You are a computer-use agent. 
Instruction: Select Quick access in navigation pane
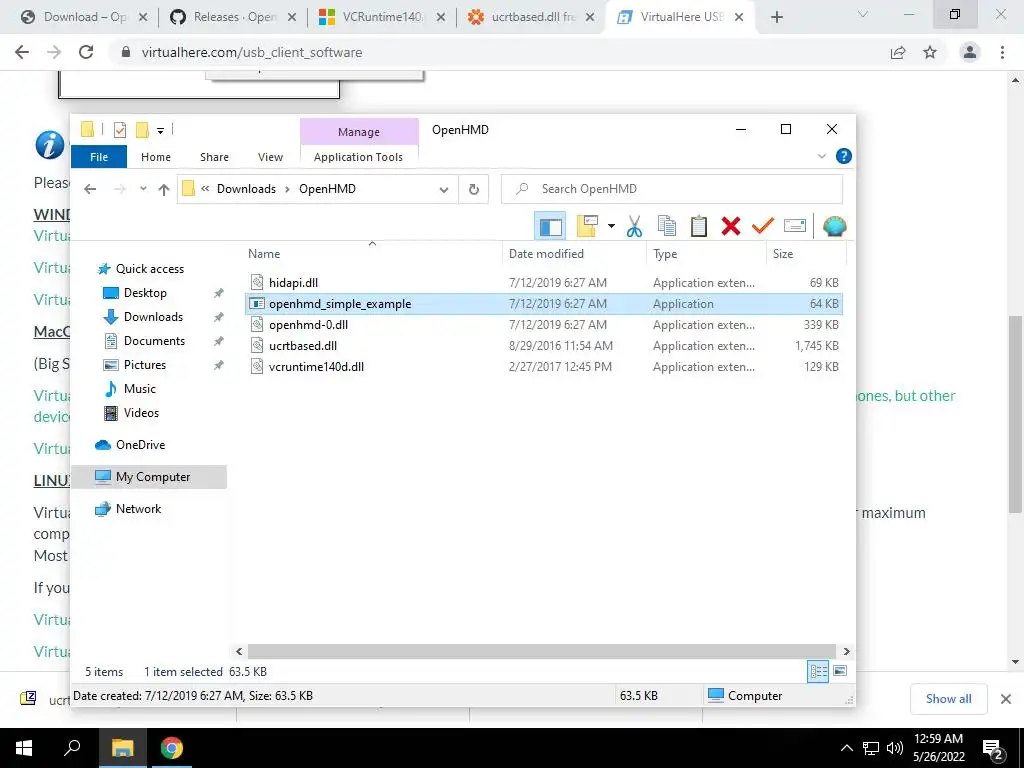tap(150, 269)
